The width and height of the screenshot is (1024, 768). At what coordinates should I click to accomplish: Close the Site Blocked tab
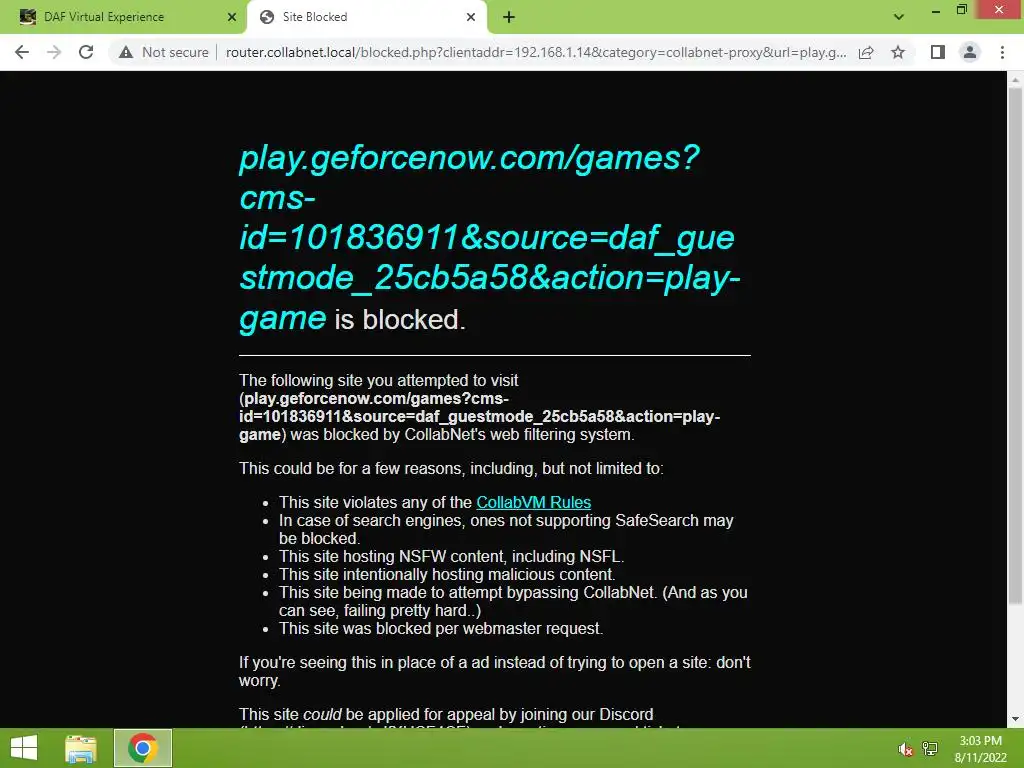coord(471,17)
